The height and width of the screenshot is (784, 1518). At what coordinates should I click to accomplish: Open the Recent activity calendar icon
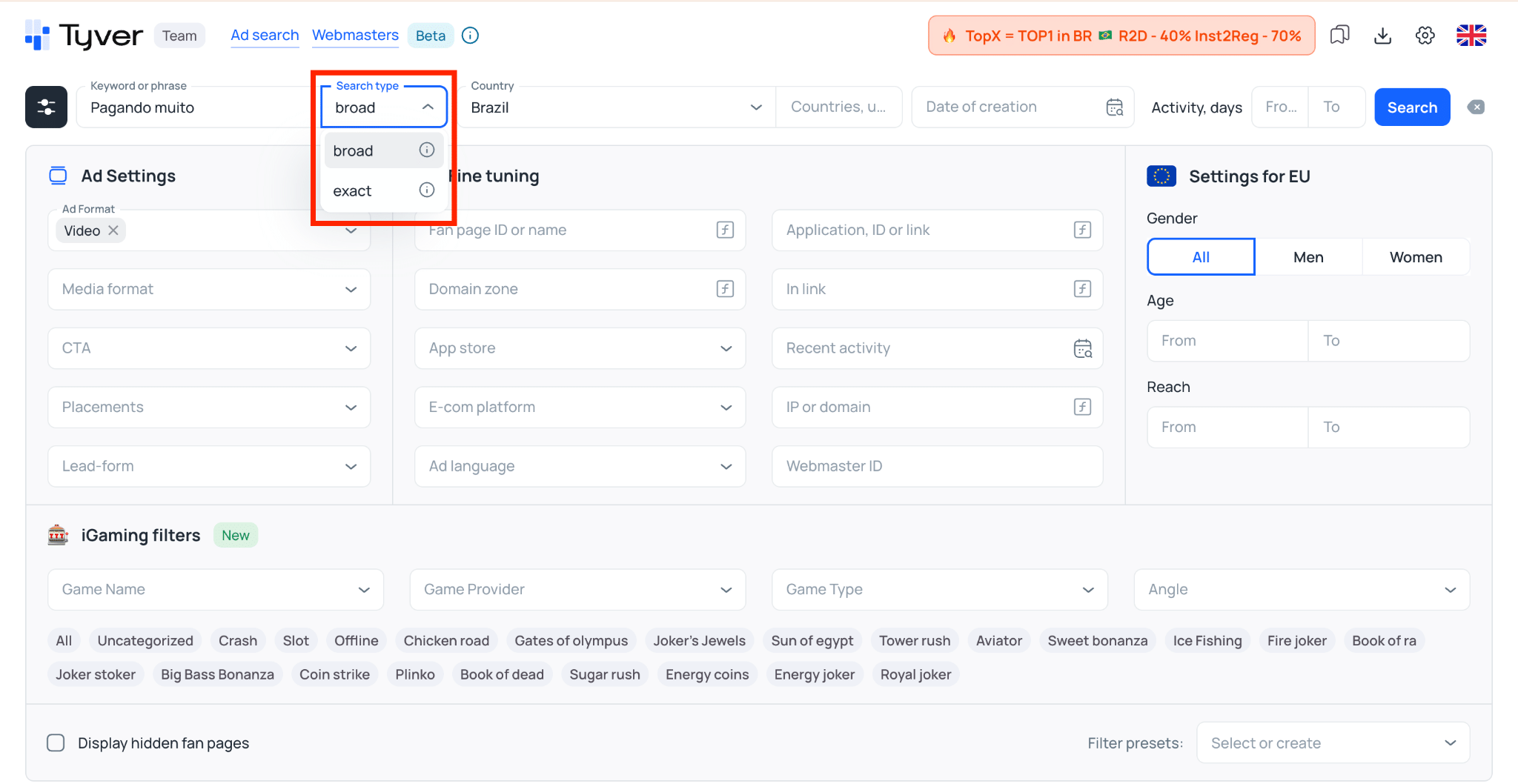[1082, 348]
